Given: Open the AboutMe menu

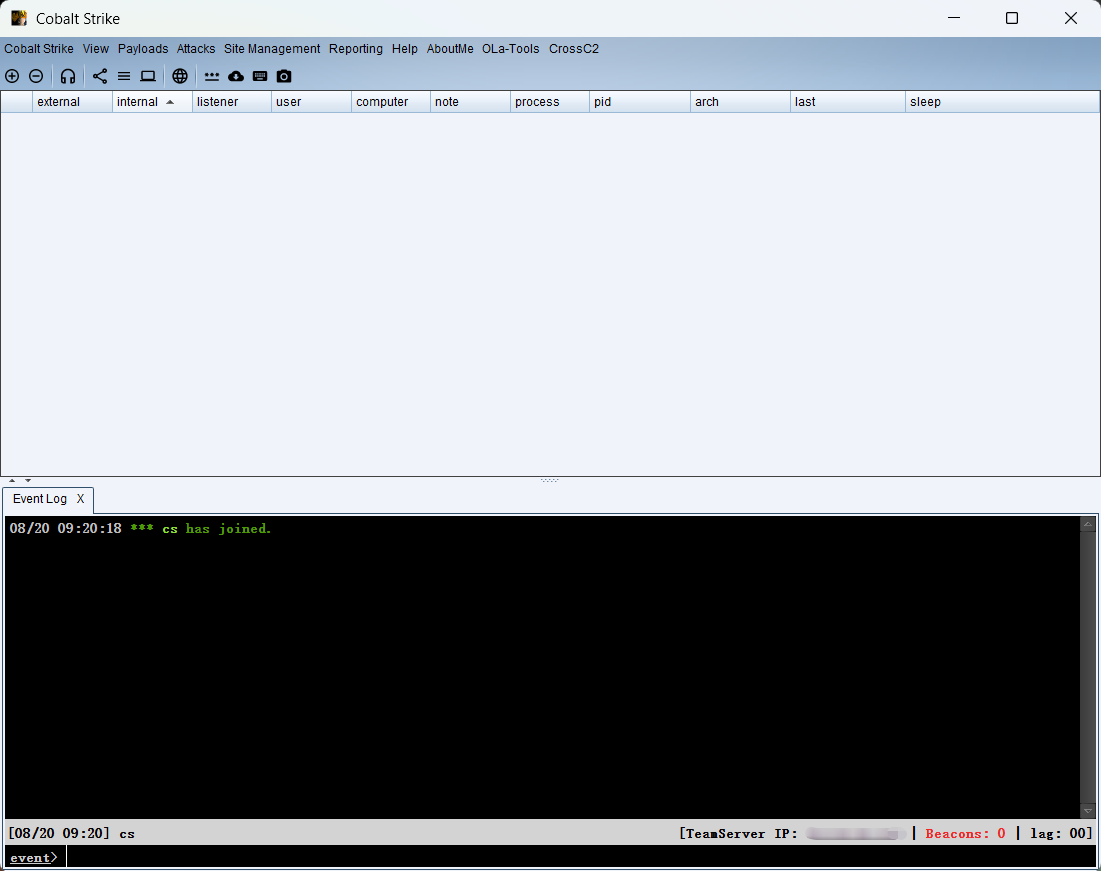Looking at the screenshot, I should 450,48.
